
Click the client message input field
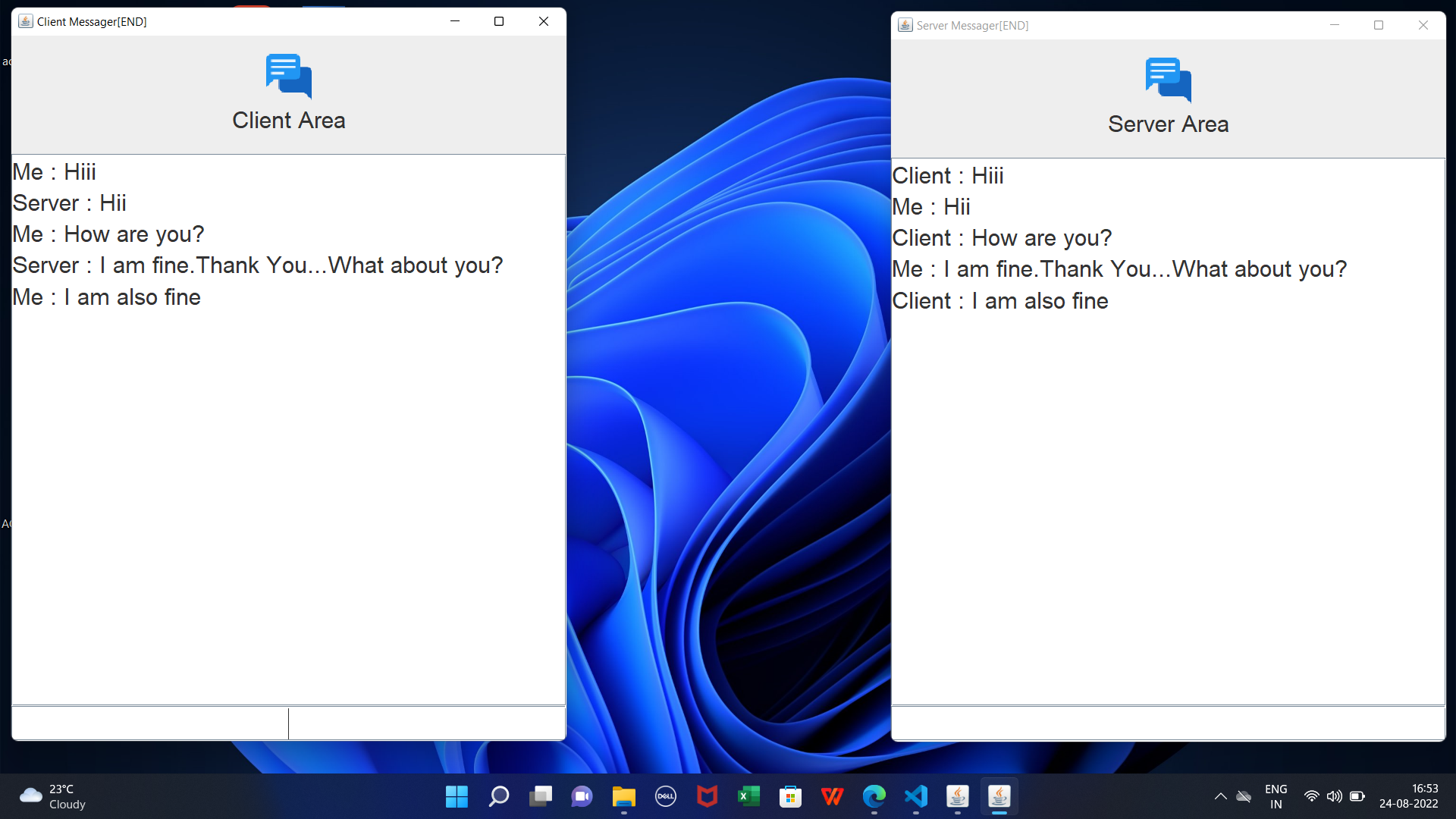click(288, 723)
